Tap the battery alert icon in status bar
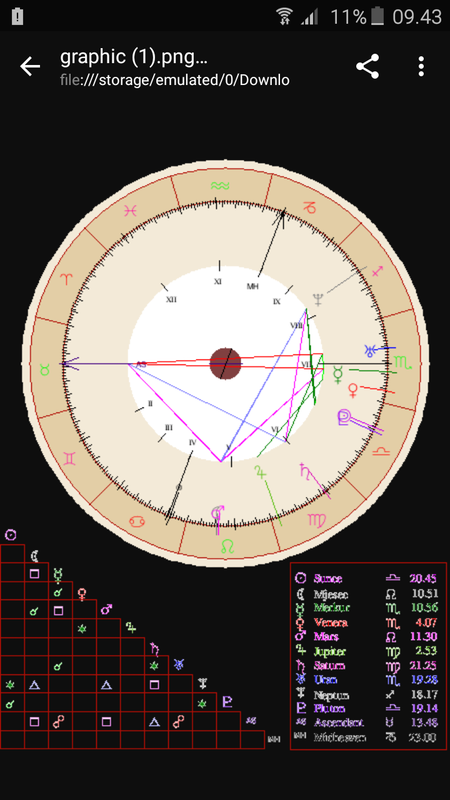The width and height of the screenshot is (450, 800). pos(17,17)
